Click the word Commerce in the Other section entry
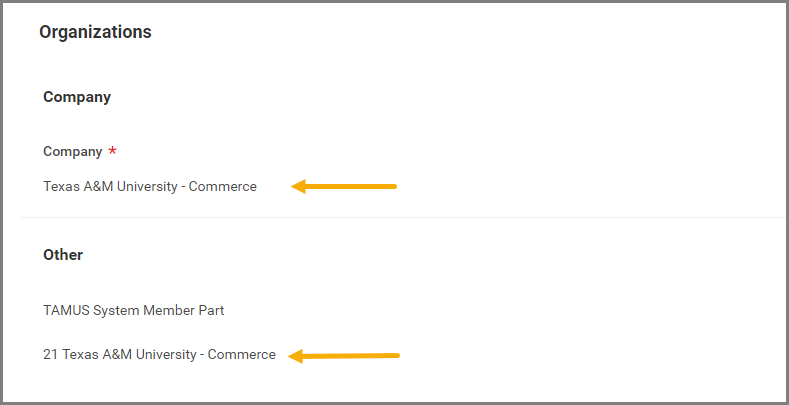Image resolution: width=789 pixels, height=405 pixels. click(241, 354)
